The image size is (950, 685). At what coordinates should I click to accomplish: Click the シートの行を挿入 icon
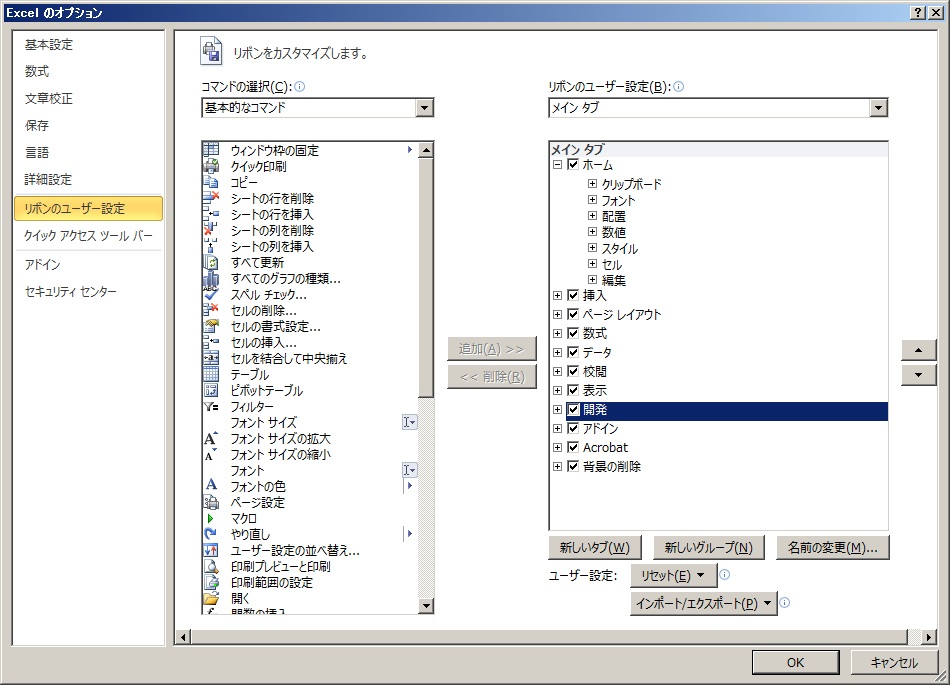click(x=211, y=214)
